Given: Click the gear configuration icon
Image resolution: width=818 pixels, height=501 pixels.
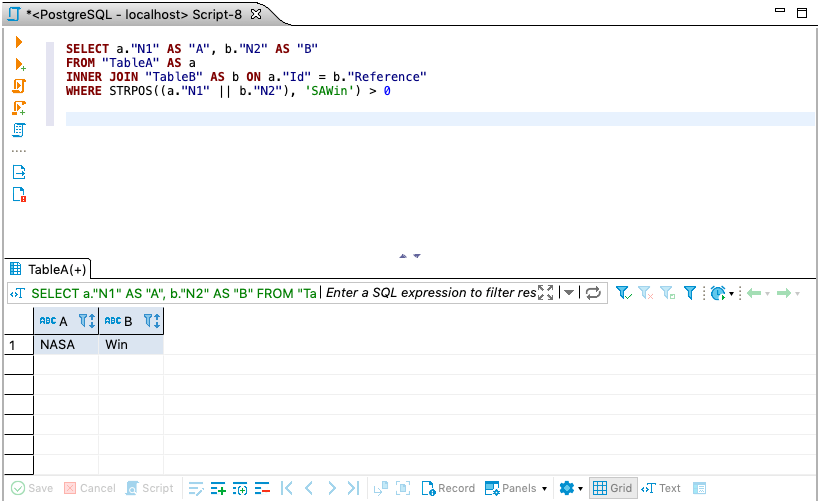Looking at the screenshot, I should (x=567, y=488).
